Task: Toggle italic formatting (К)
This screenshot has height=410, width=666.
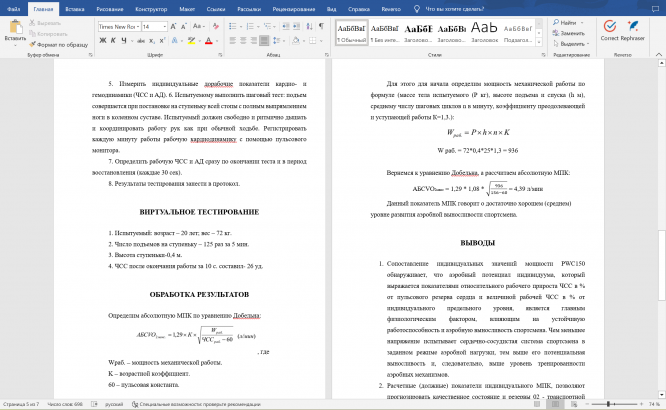Action: pos(113,40)
